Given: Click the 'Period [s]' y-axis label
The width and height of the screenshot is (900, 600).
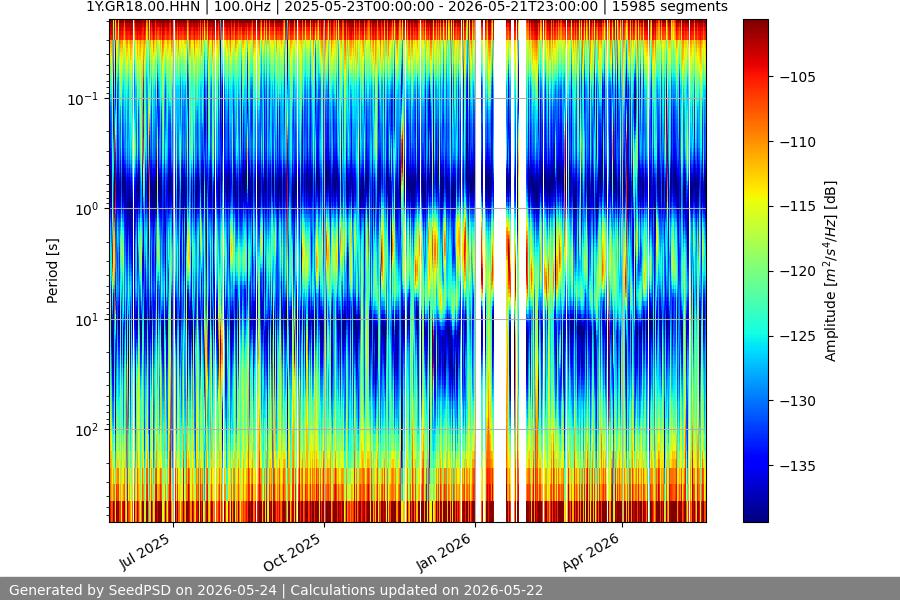Looking at the screenshot, I should (x=52, y=271).
